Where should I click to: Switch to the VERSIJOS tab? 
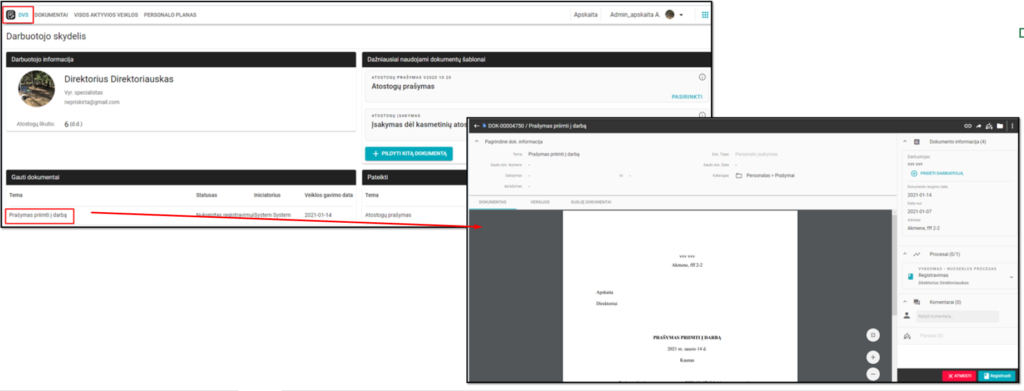click(539, 202)
